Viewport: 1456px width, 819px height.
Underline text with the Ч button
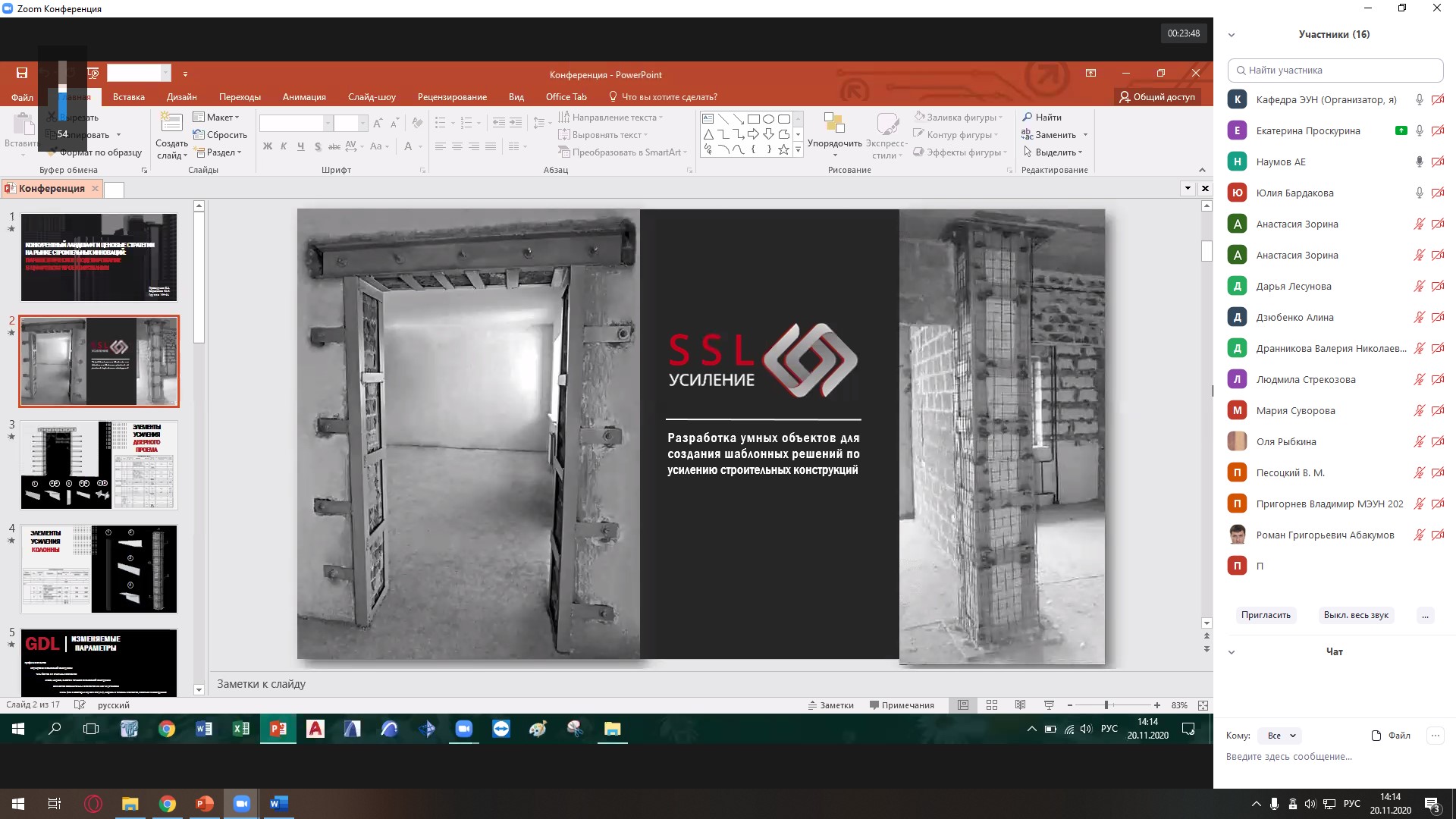pyautogui.click(x=300, y=146)
